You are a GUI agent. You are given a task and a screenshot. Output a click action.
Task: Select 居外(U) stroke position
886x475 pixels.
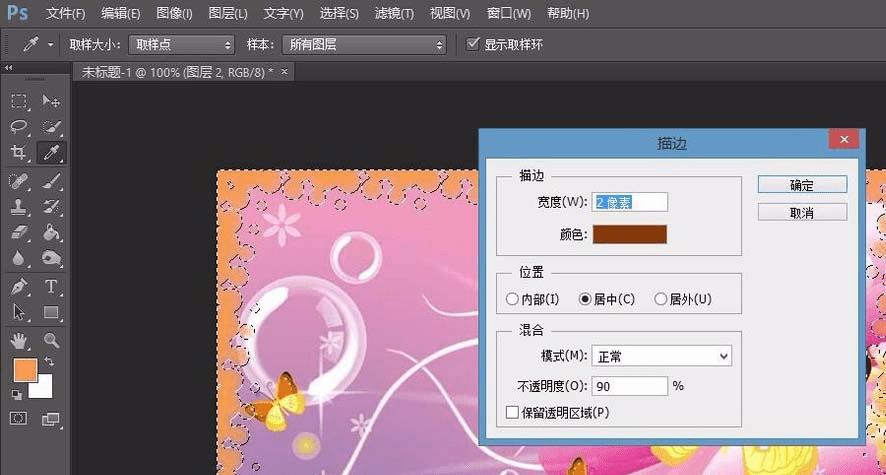pos(661,299)
